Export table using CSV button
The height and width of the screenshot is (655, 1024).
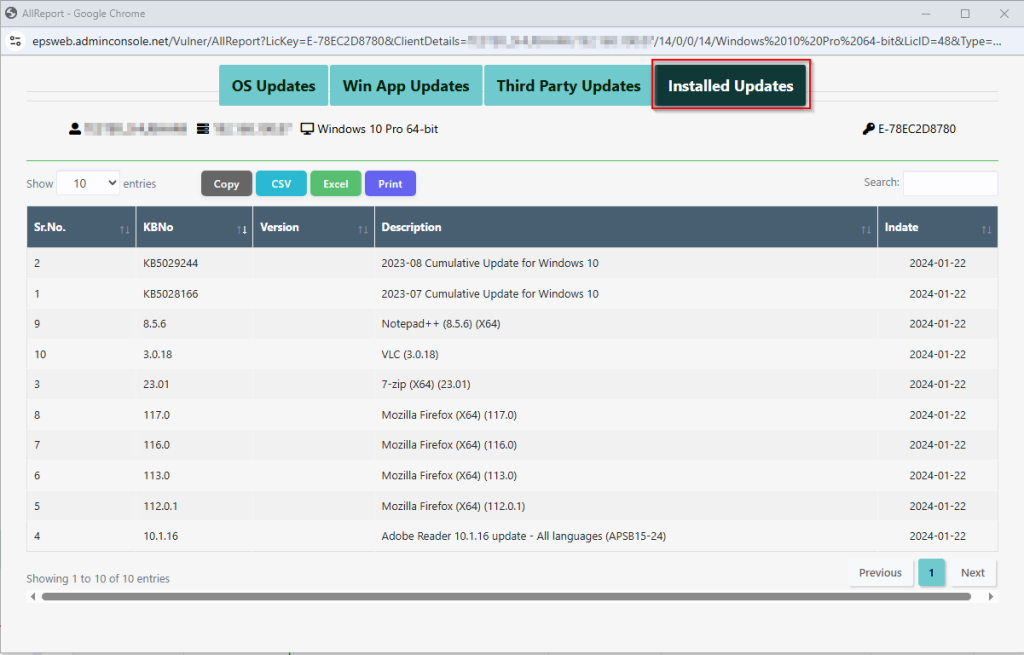tap(281, 184)
